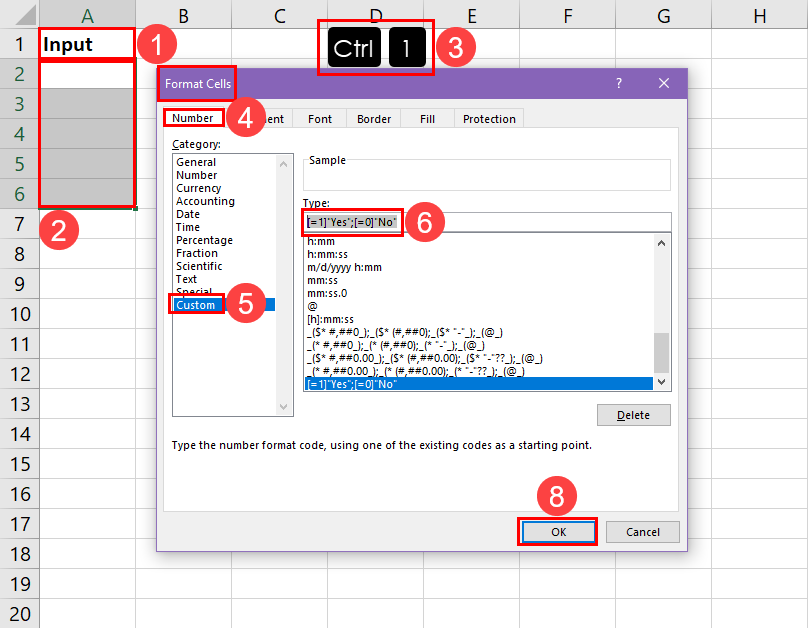Click the Sample preview box
Image resolution: width=808 pixels, height=628 pixels.
486,176
